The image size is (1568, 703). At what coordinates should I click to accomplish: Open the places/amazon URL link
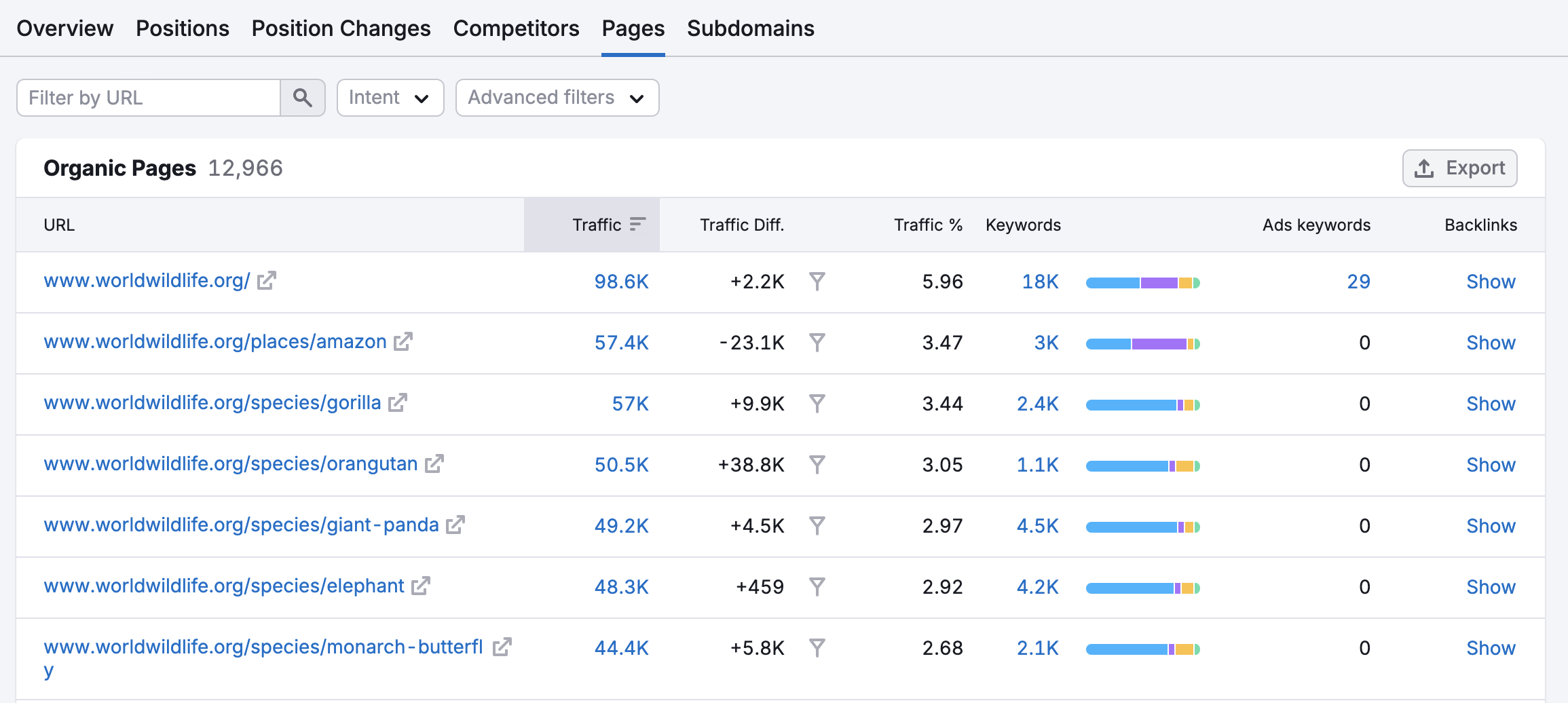coord(215,341)
